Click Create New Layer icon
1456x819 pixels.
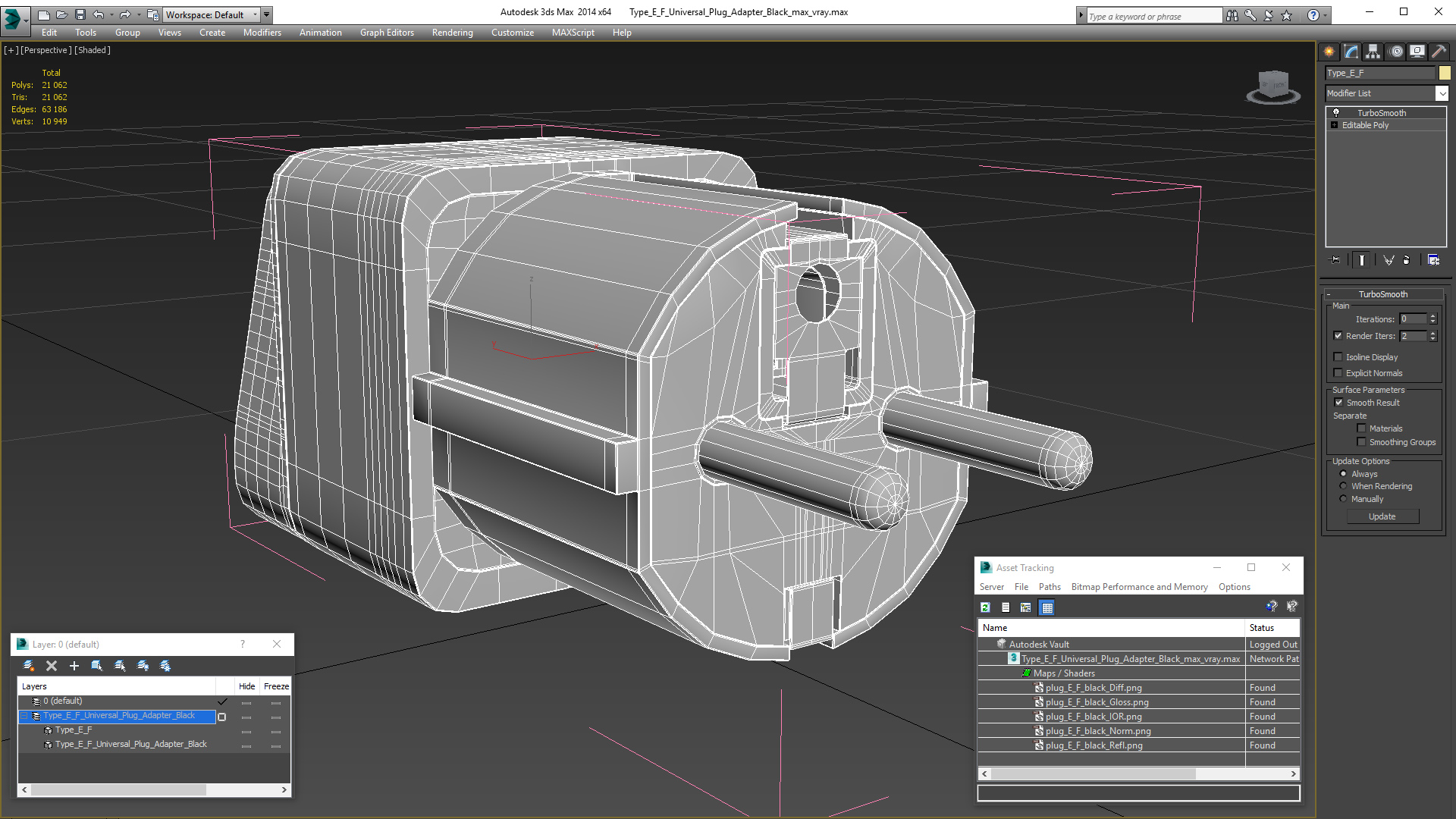click(29, 666)
